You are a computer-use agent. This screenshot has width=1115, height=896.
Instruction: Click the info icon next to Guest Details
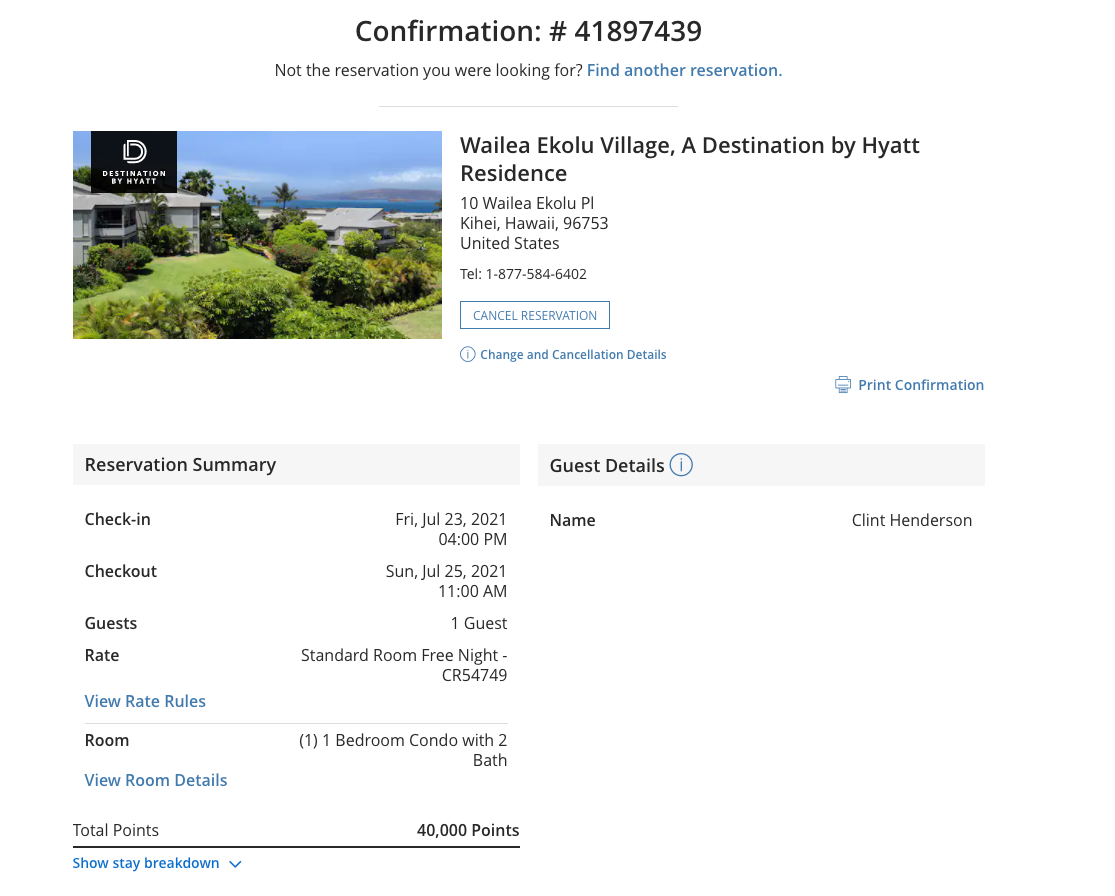tap(681, 464)
